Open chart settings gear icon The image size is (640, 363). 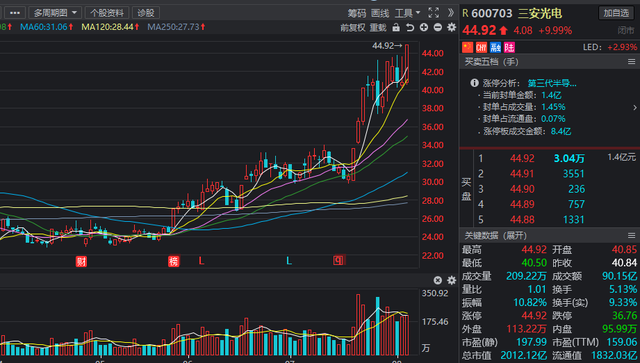451,27
